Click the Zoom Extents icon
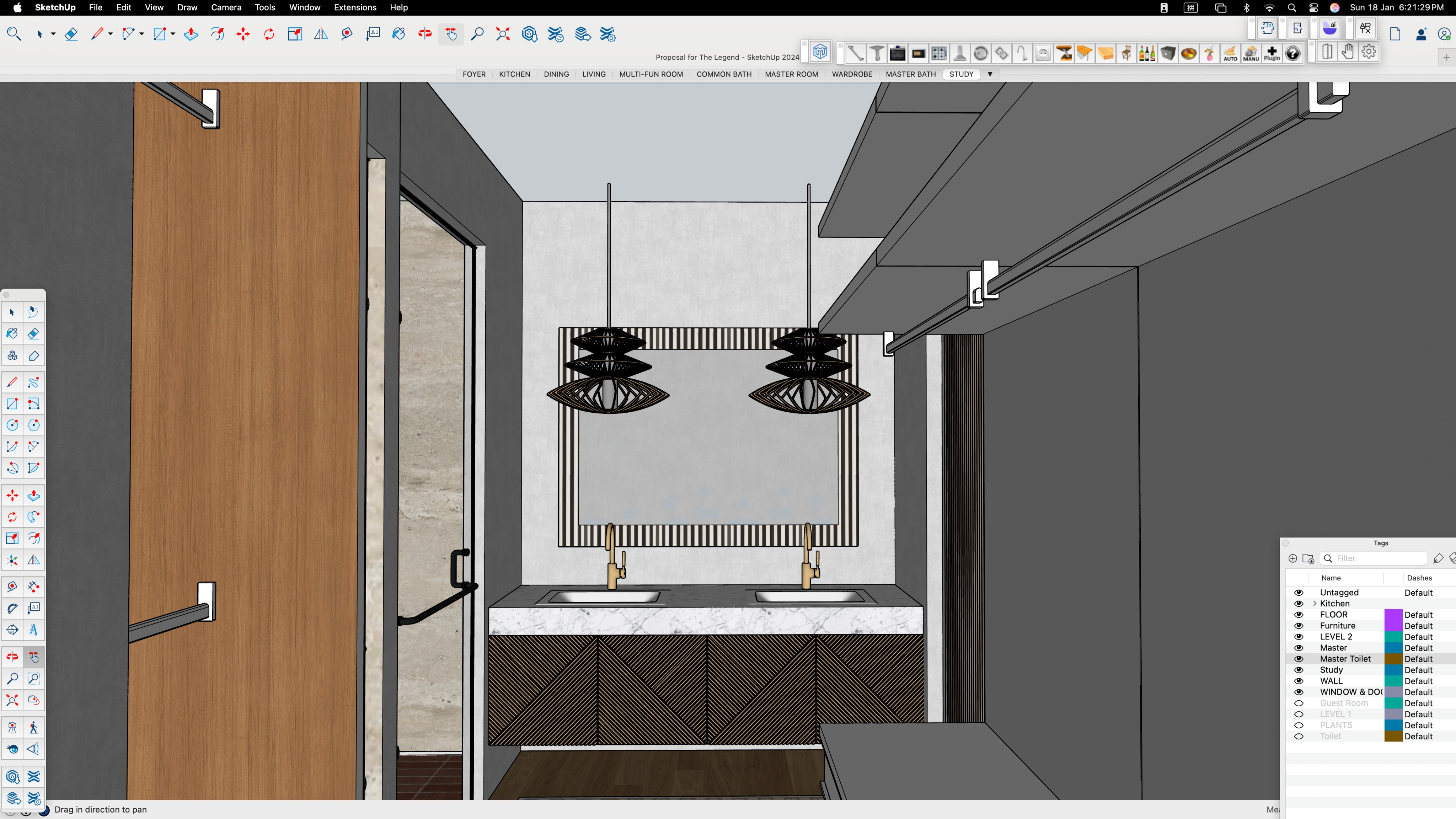The height and width of the screenshot is (819, 1456). pos(503,34)
